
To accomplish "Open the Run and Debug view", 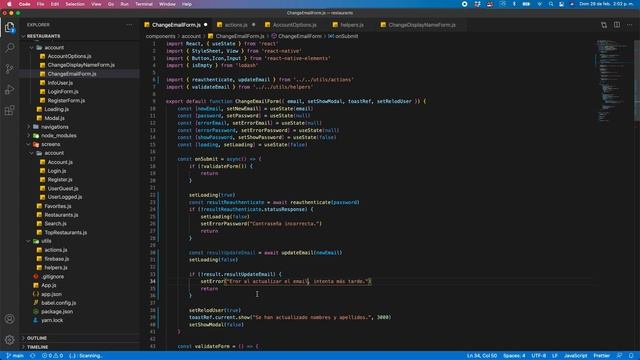I will click(9, 90).
